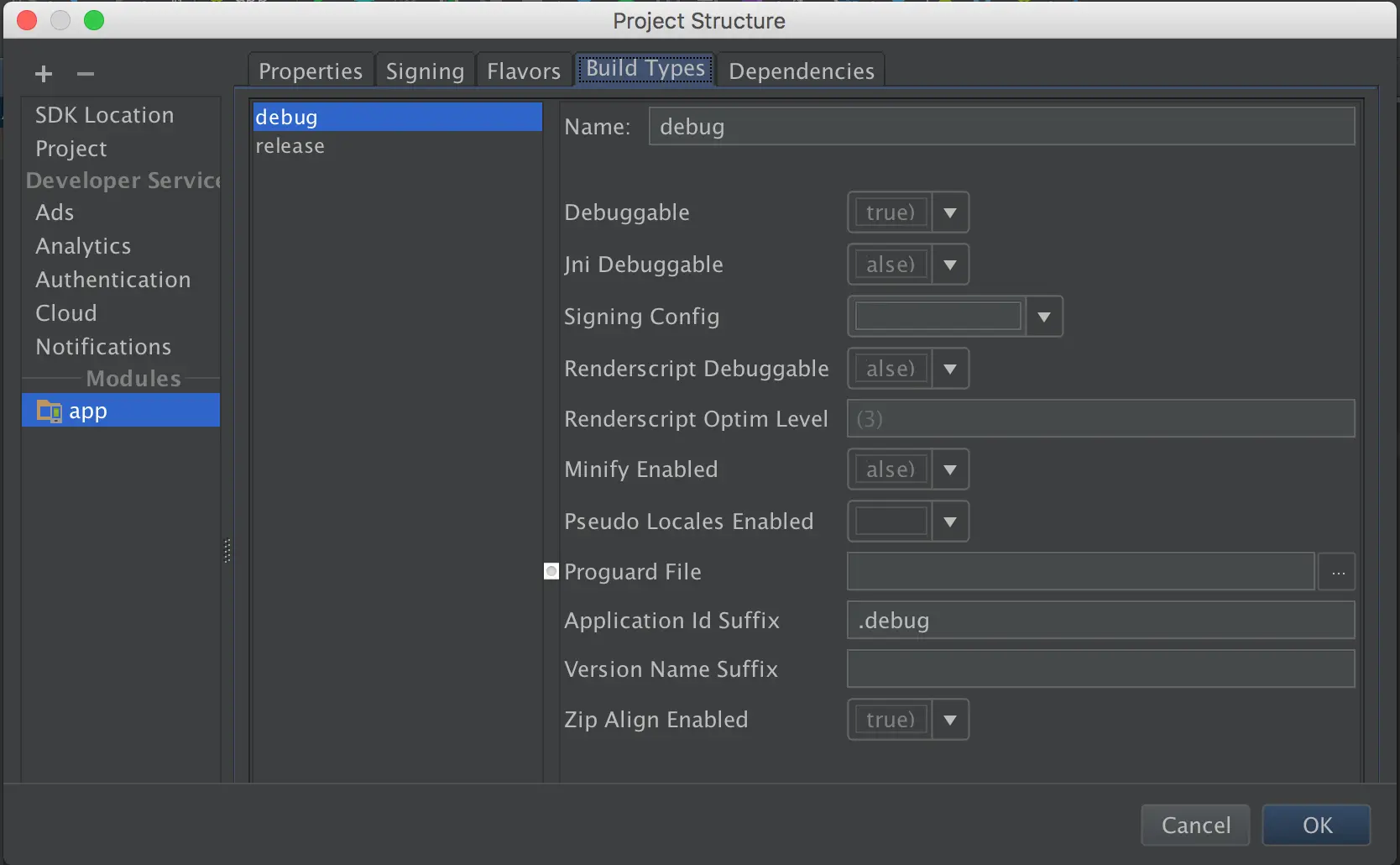This screenshot has height=865, width=1400.
Task: Click the Cancel button
Action: point(1195,825)
